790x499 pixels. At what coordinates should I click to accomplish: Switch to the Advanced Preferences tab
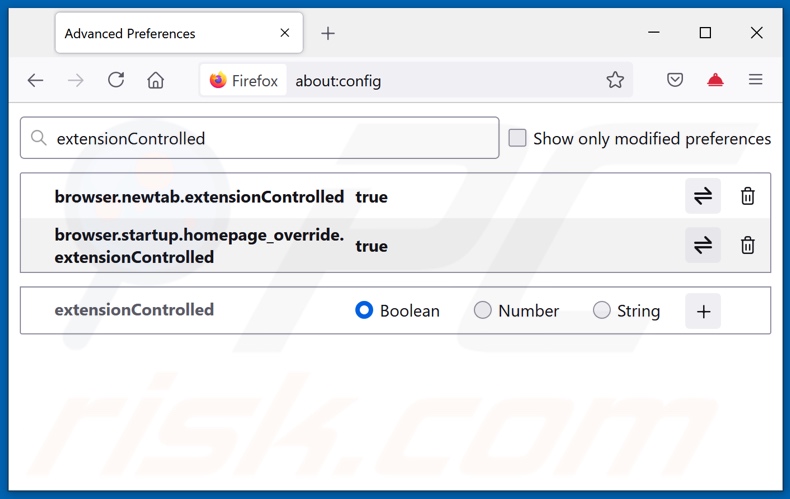pos(179,33)
